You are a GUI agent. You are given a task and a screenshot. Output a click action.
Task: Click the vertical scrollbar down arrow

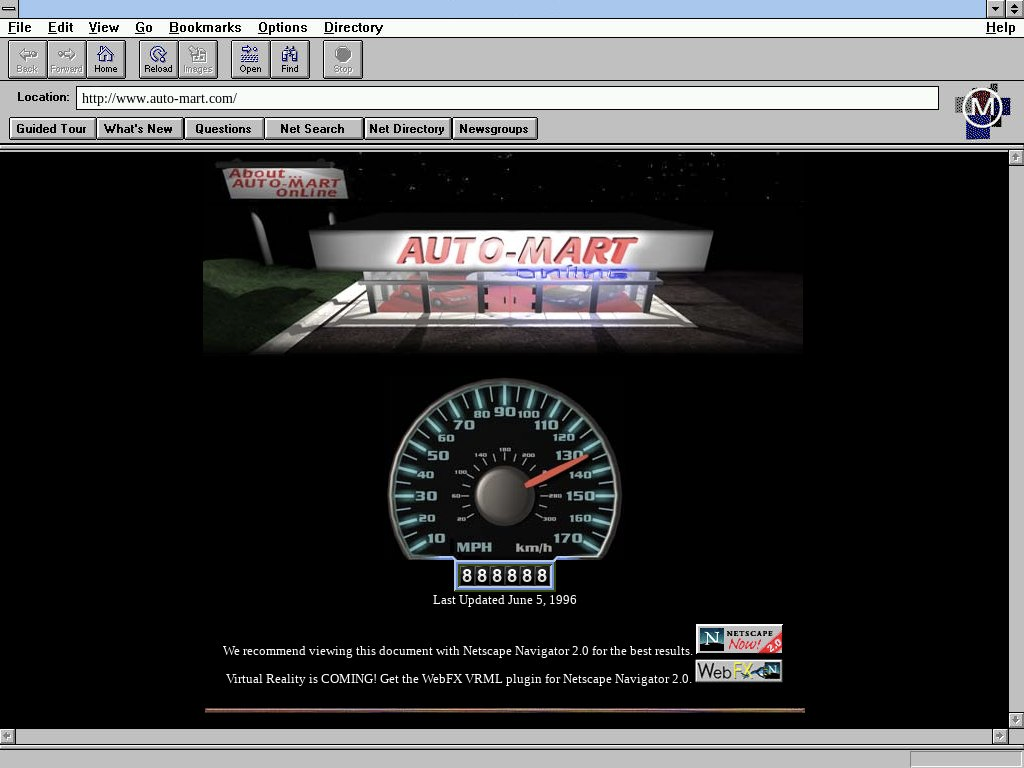[1015, 719]
